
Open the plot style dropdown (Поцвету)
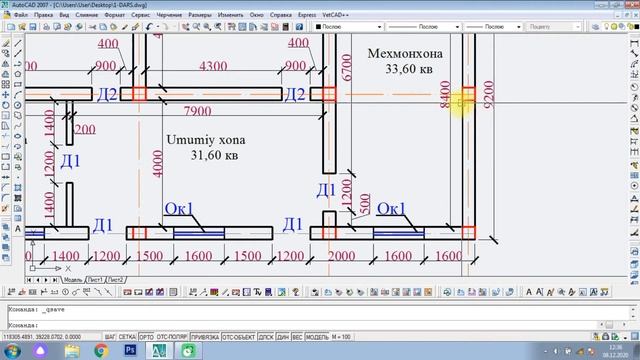tap(553, 27)
